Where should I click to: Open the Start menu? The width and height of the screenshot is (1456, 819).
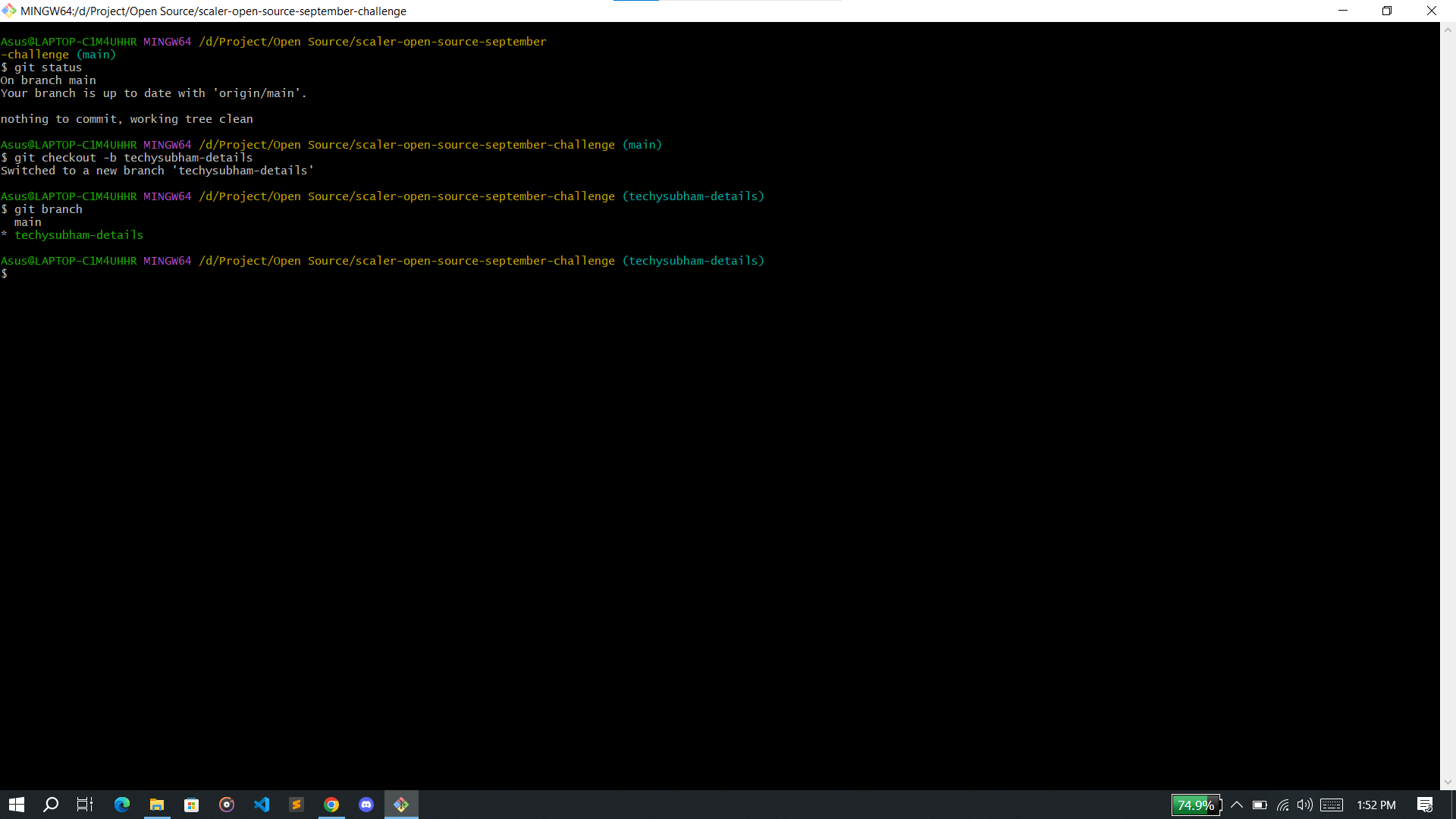click(x=15, y=805)
